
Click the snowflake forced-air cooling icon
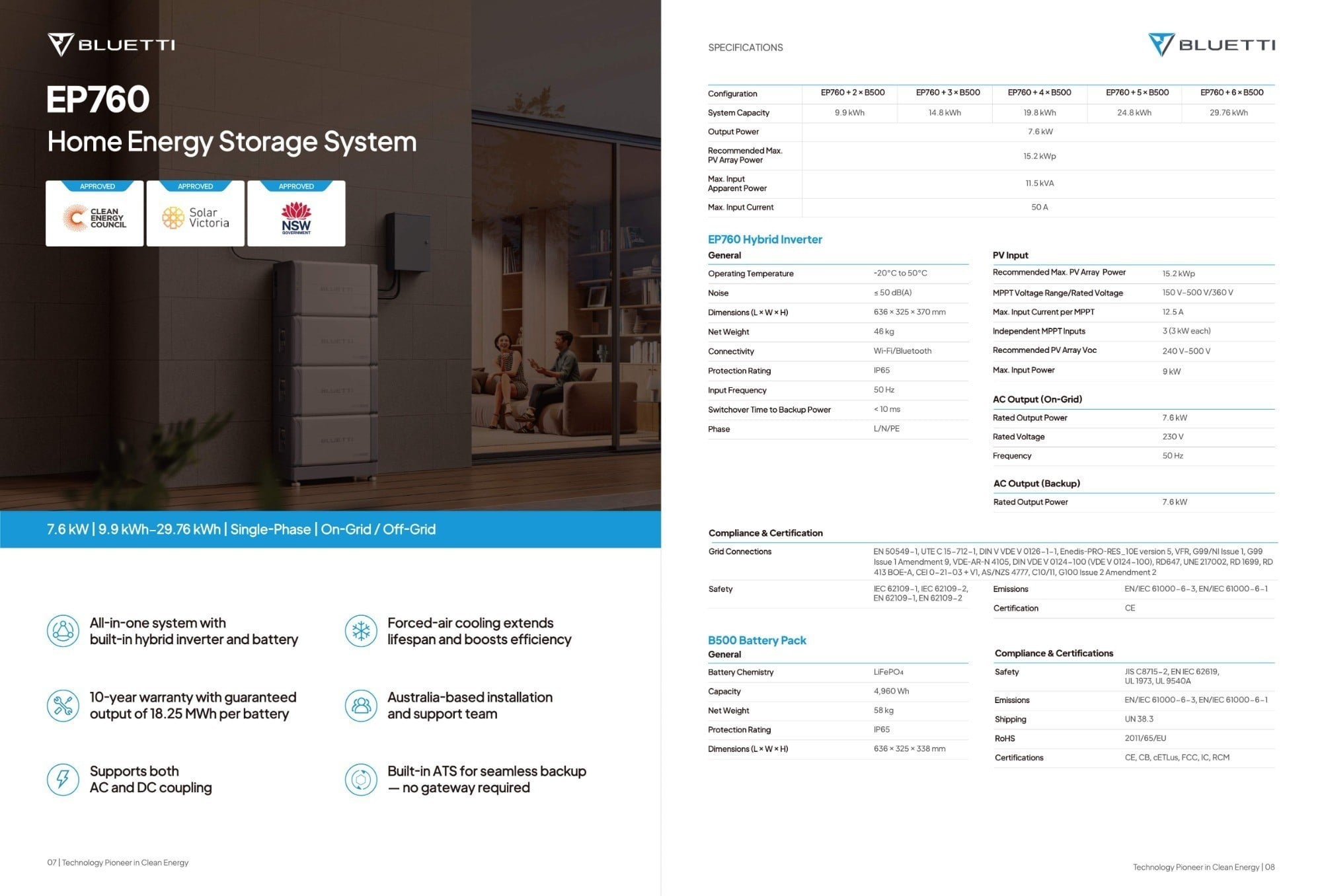point(361,630)
